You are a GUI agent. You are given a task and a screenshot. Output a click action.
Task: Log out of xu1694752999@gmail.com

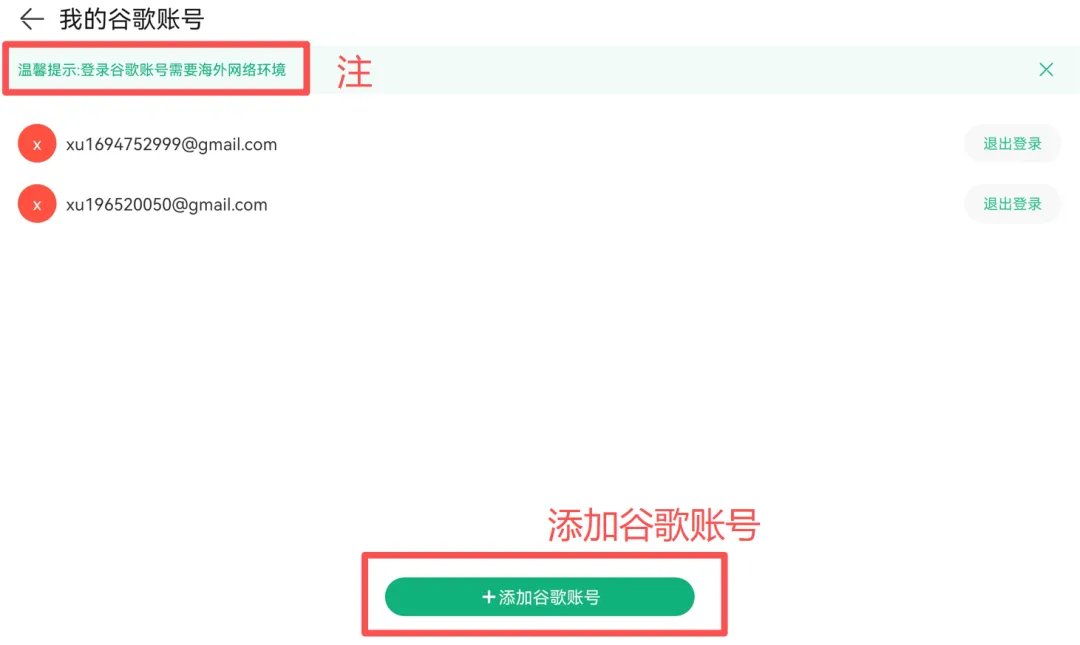coord(1012,143)
